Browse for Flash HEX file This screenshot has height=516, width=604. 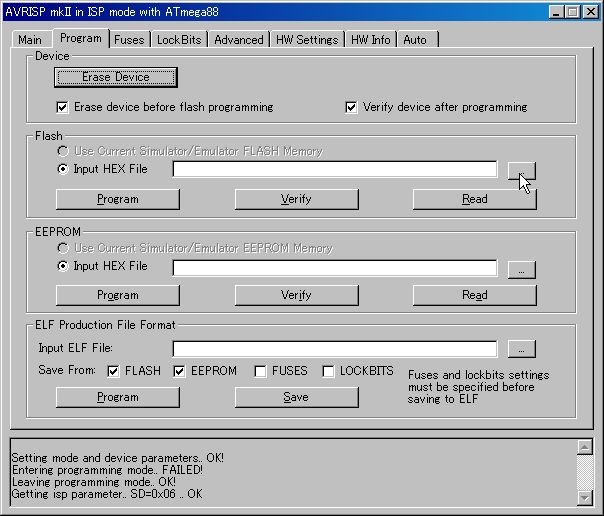522,171
